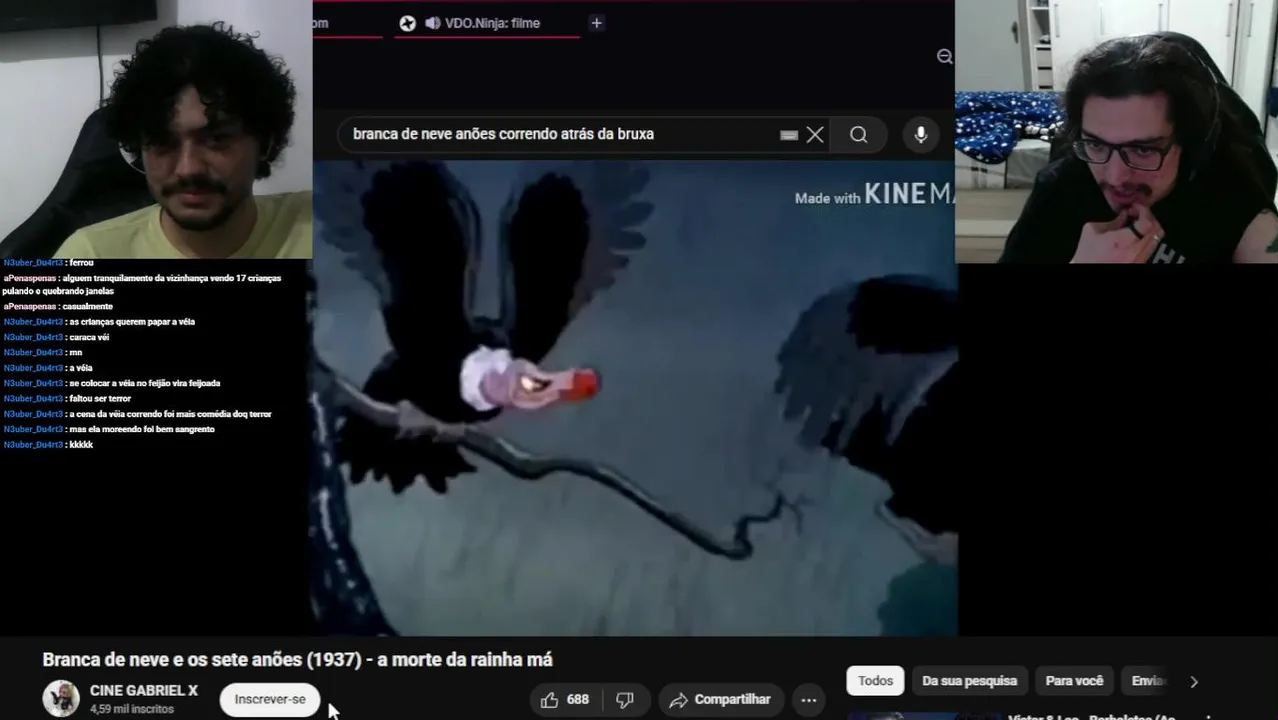
Task: Click the Snow White video player
Action: click(x=635, y=397)
